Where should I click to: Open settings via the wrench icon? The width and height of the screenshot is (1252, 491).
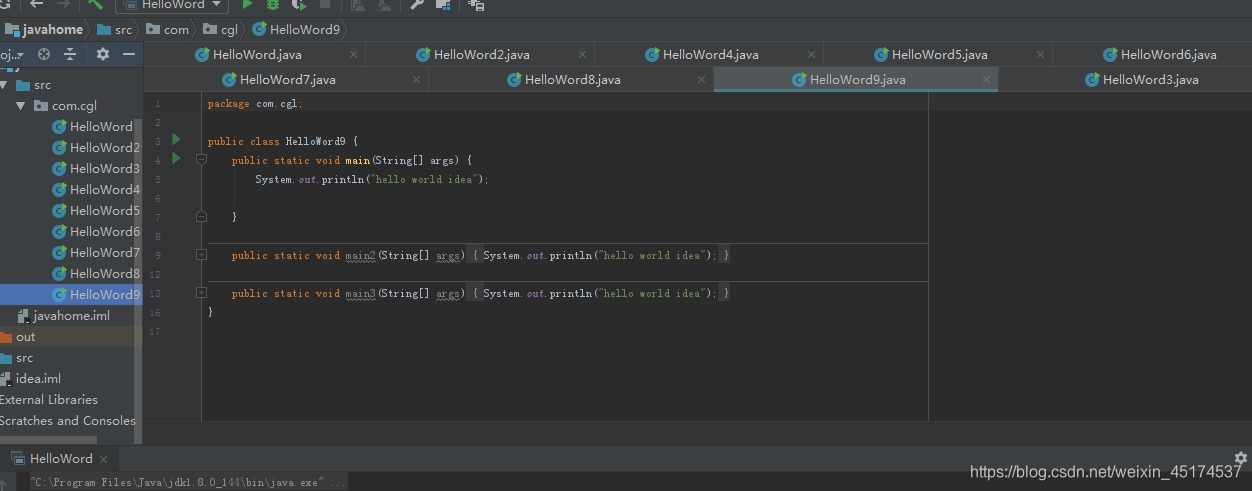tap(417, 5)
